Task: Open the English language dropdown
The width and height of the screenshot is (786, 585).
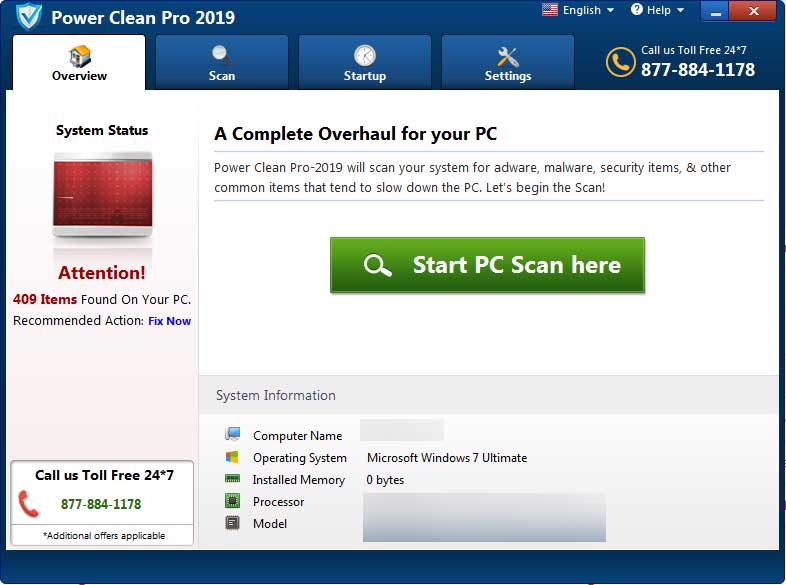Action: (x=578, y=11)
